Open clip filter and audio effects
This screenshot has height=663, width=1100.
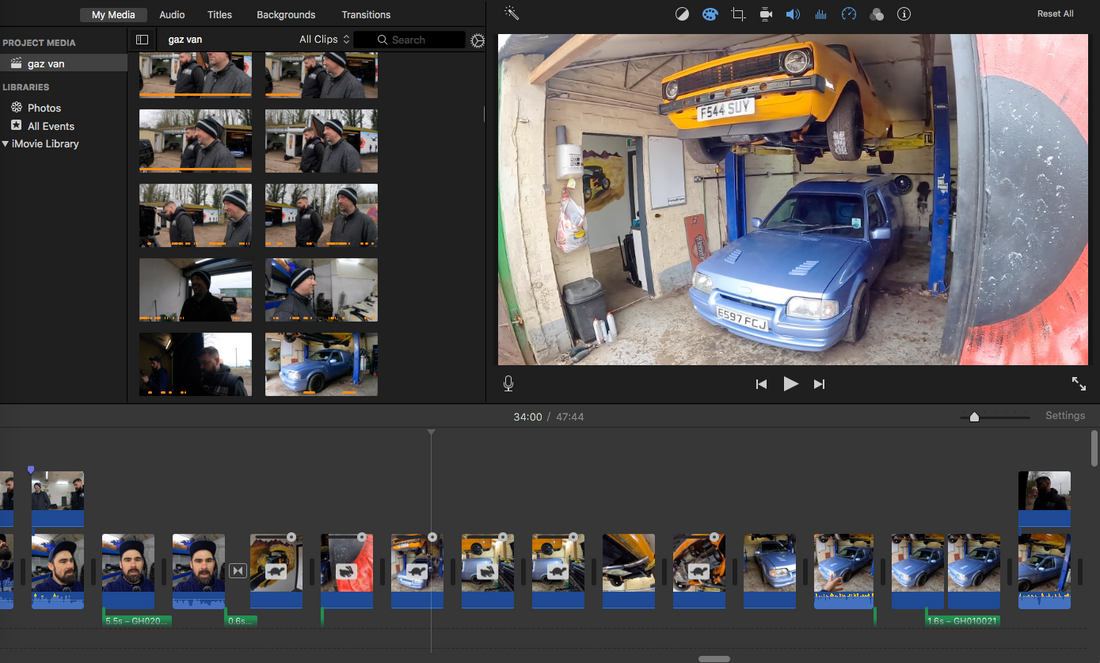click(x=876, y=14)
